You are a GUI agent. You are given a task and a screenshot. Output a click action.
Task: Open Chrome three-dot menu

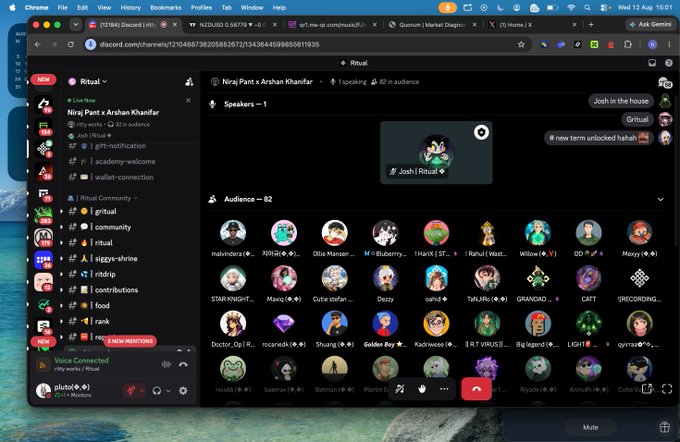[669, 44]
